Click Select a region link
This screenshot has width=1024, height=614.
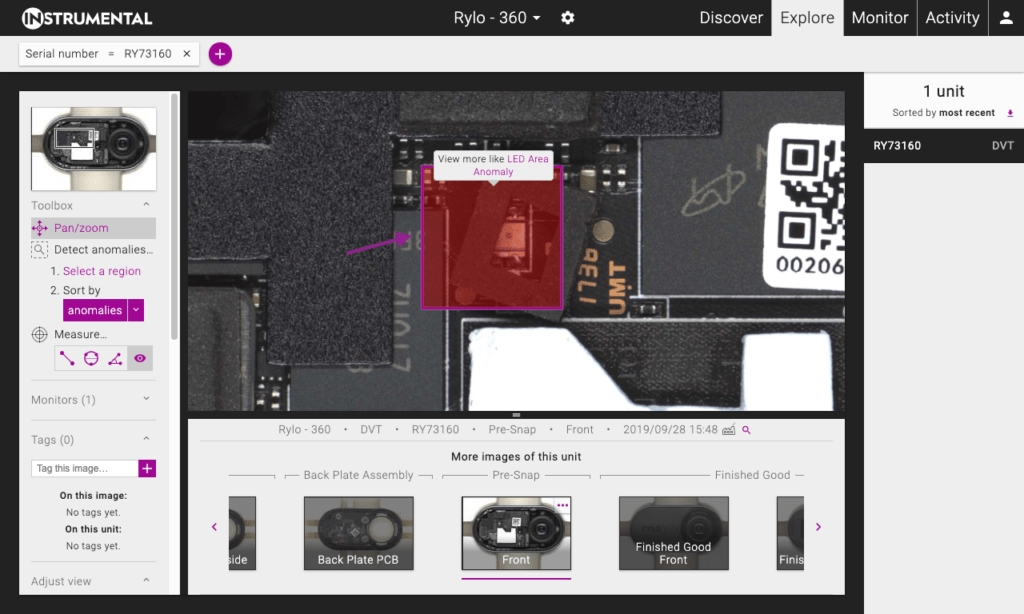click(102, 271)
